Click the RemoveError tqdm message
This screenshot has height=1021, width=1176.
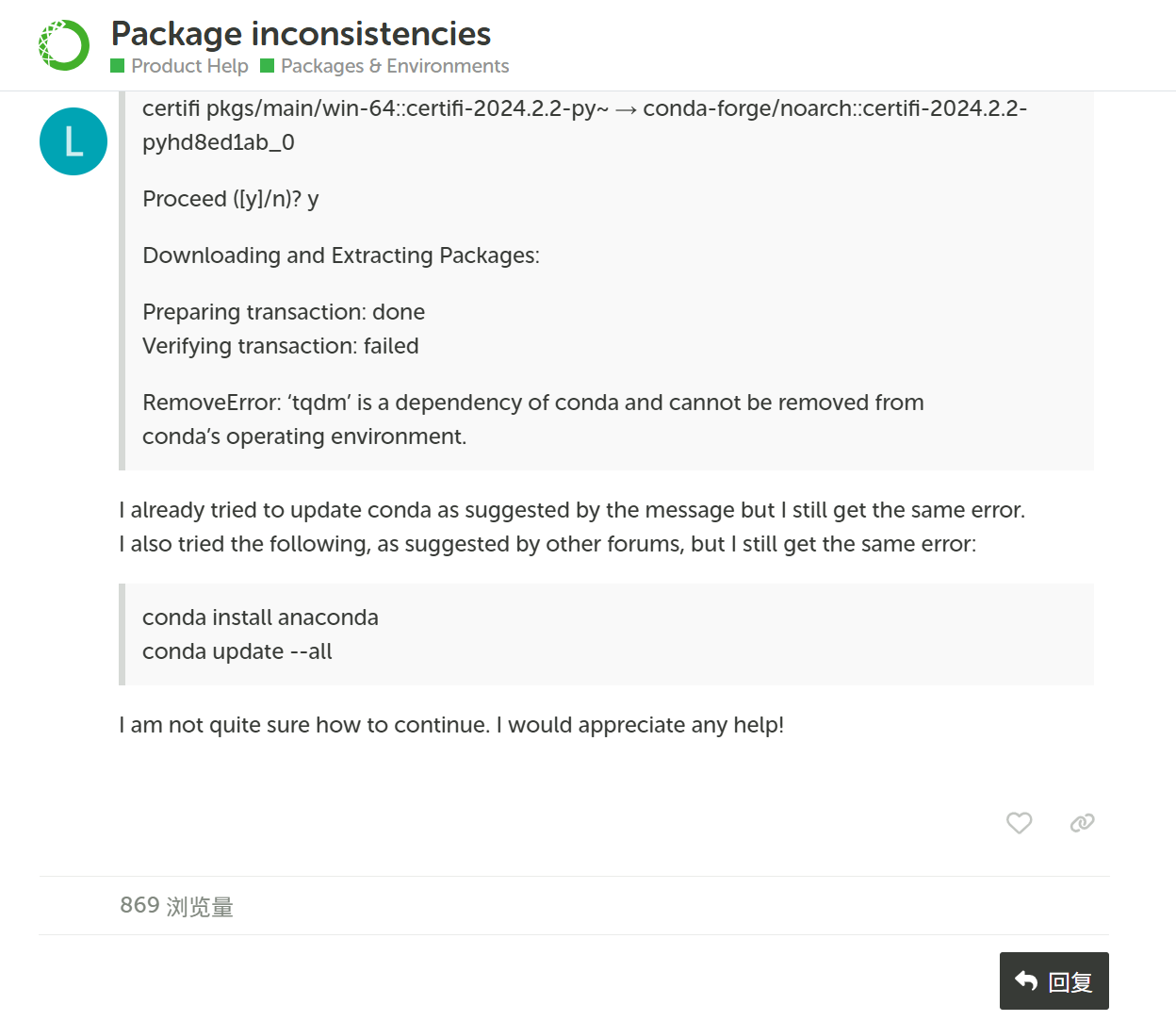533,420
